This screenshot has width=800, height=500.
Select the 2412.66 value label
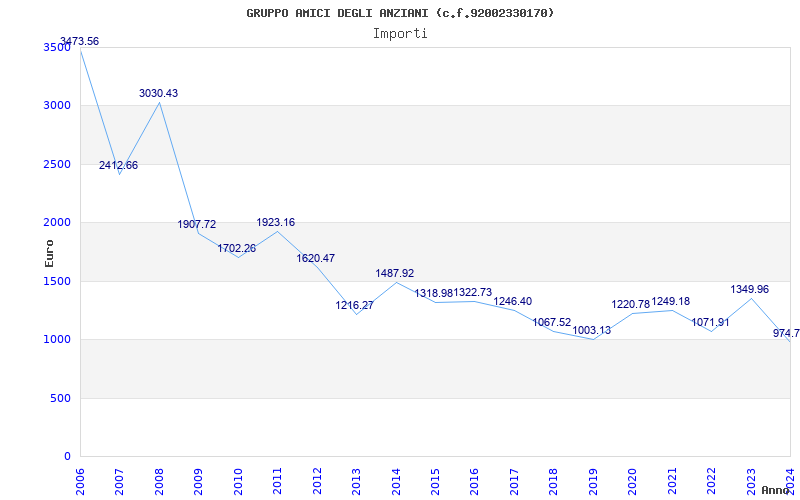point(118,165)
